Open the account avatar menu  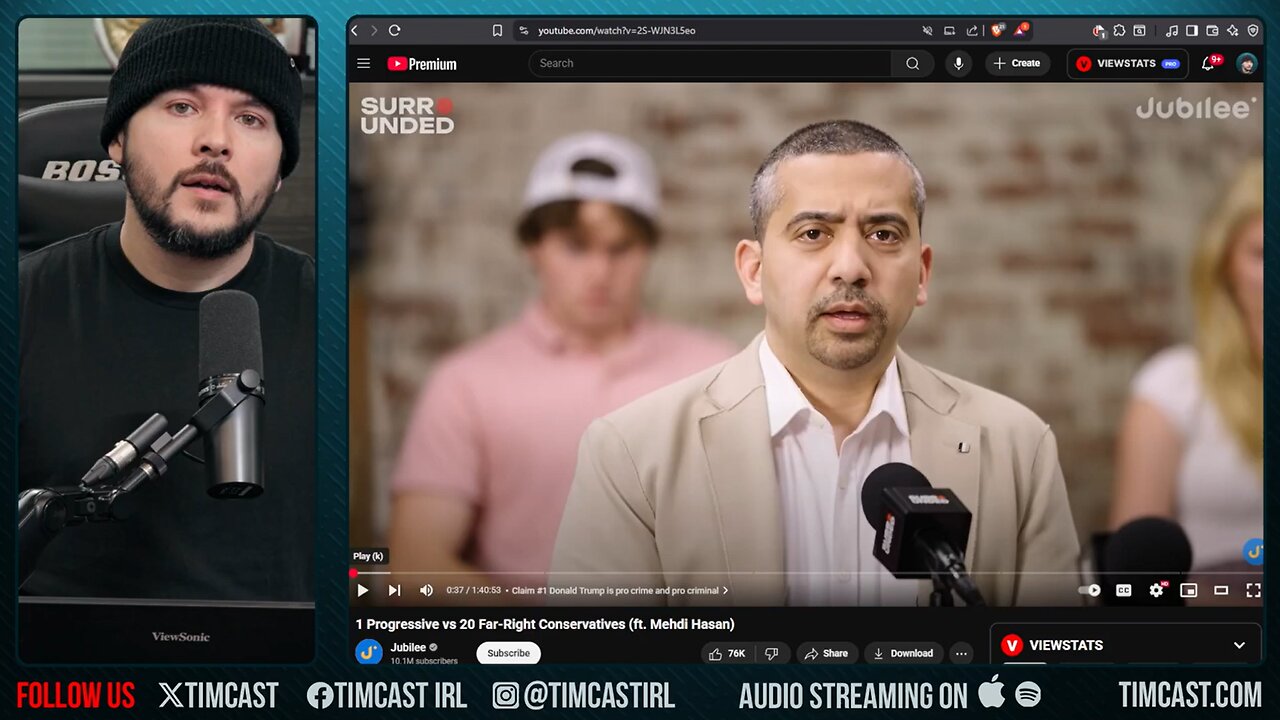[1247, 63]
